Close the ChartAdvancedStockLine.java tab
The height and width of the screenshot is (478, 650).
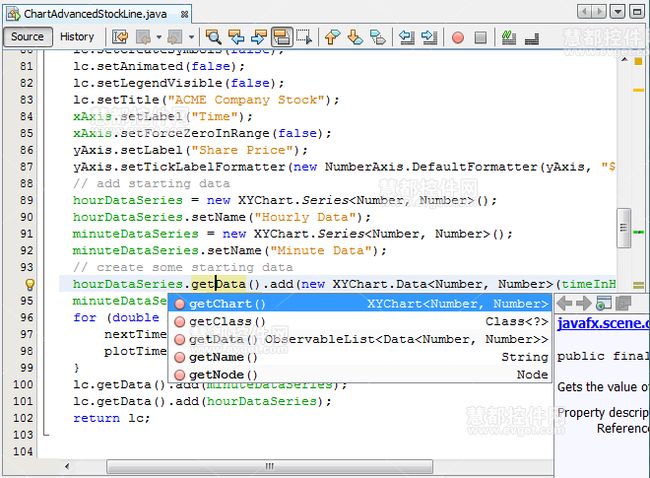184,15
